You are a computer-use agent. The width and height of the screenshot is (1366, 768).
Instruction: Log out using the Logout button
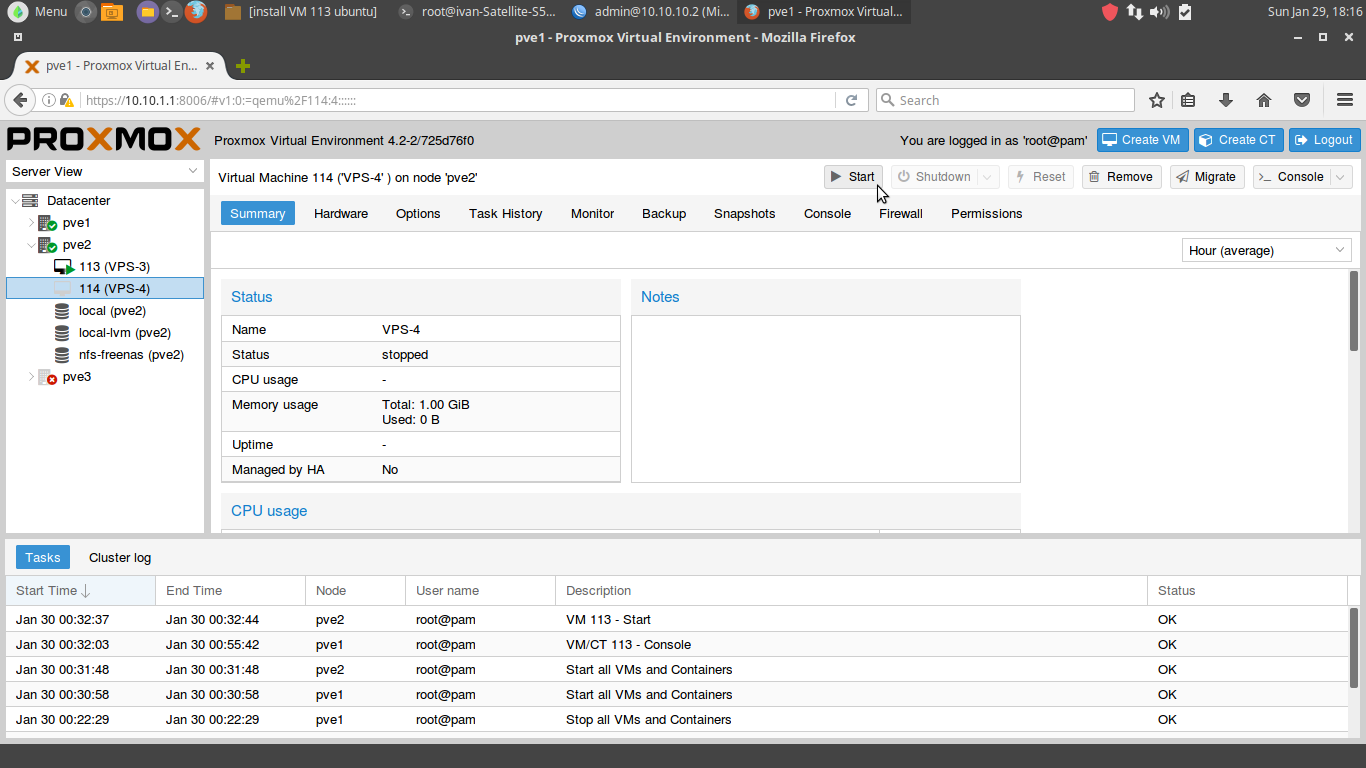point(1324,140)
